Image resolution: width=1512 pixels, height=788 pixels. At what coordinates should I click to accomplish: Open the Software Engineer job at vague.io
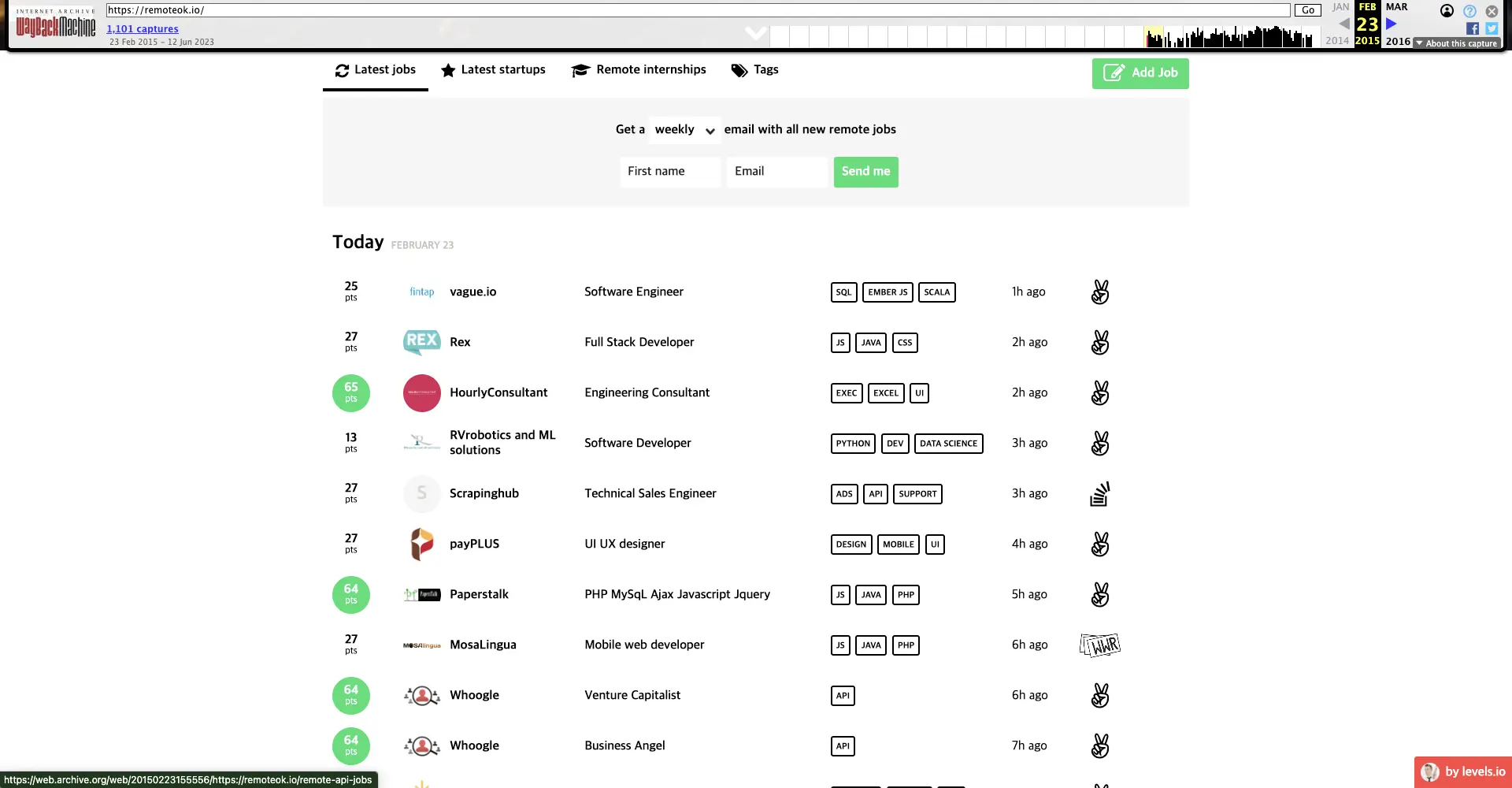click(634, 292)
